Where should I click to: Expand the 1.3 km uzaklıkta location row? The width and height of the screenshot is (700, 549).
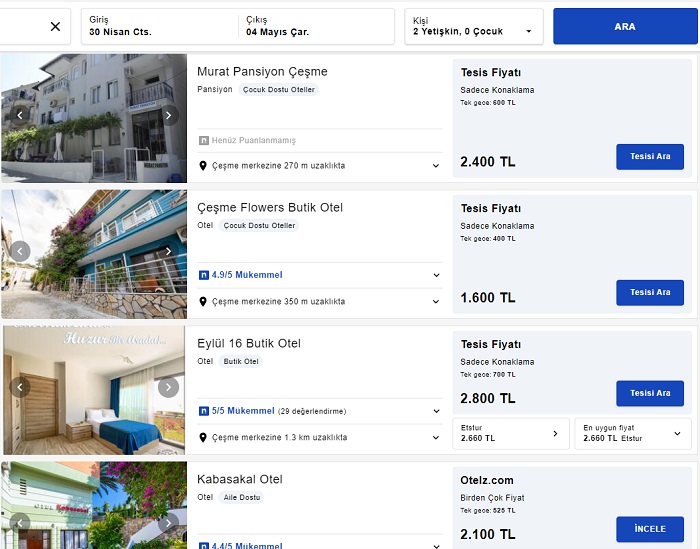pyautogui.click(x=436, y=437)
